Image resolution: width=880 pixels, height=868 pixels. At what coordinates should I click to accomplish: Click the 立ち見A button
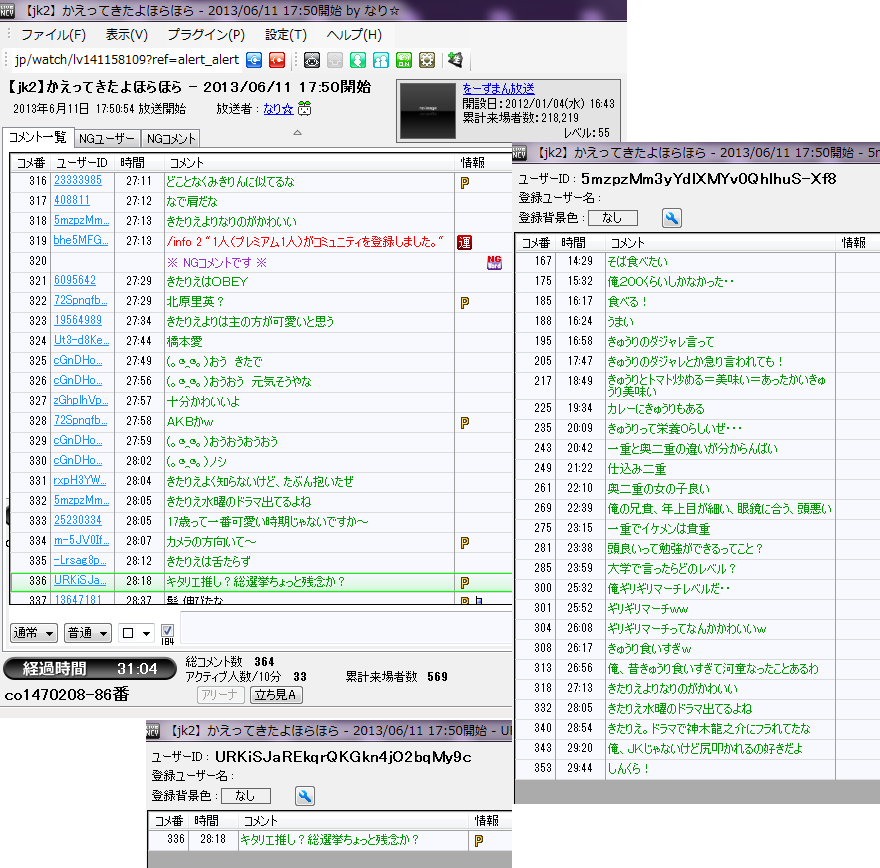click(277, 695)
